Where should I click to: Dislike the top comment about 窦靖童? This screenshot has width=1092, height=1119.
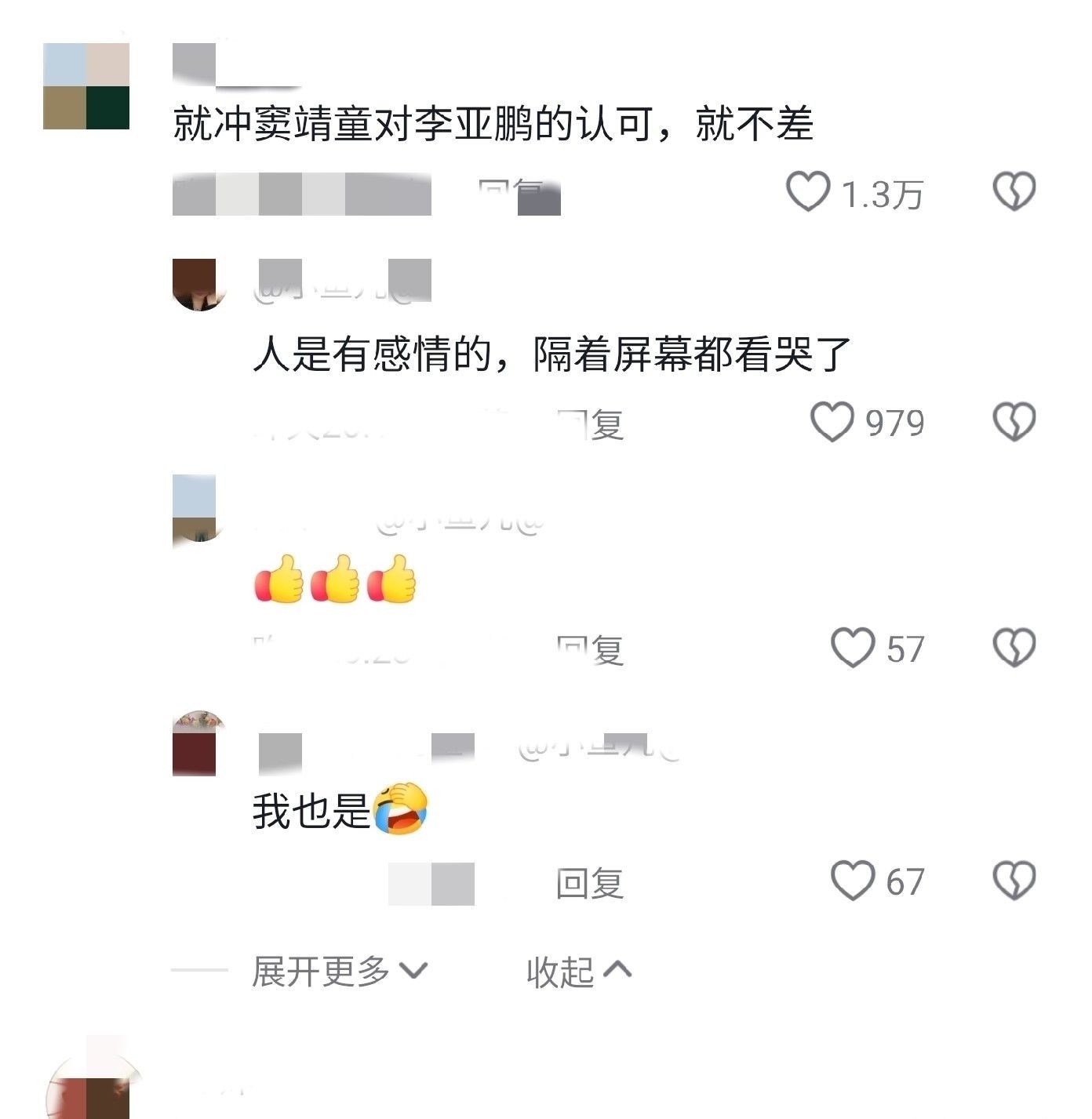pos(1014,192)
